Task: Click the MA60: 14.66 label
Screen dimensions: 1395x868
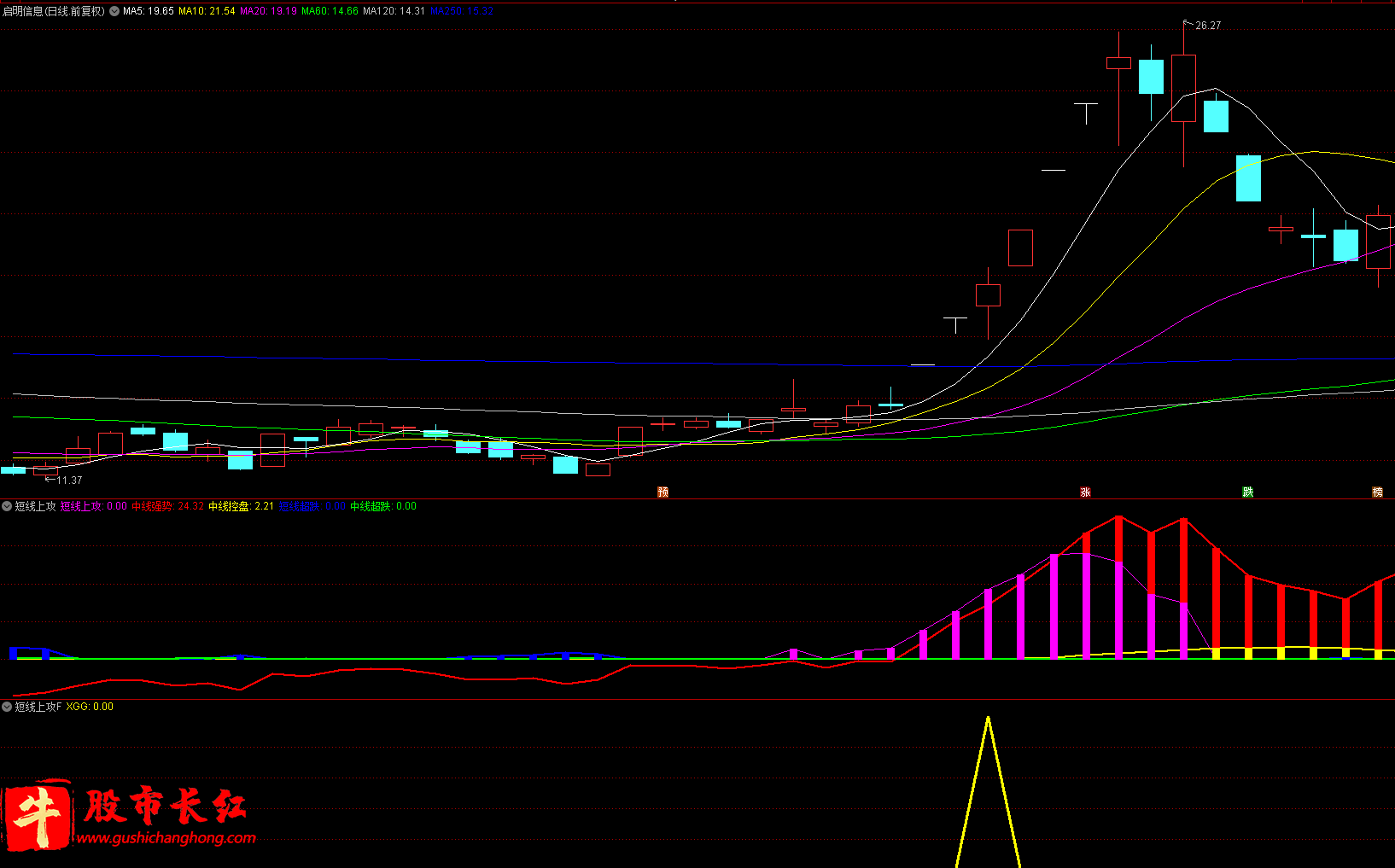Action: pos(330,11)
